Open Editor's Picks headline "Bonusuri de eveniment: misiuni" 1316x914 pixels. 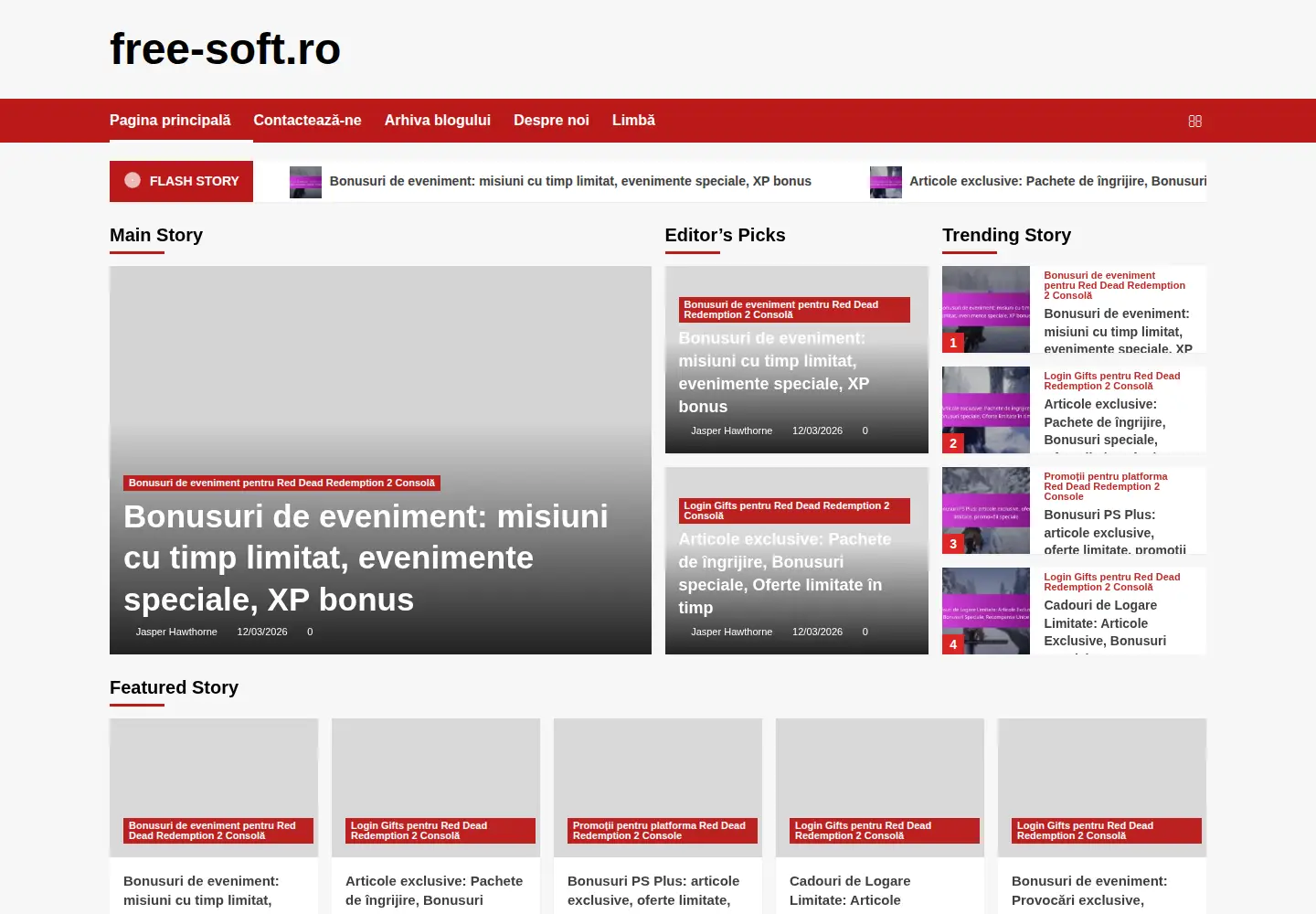774,372
